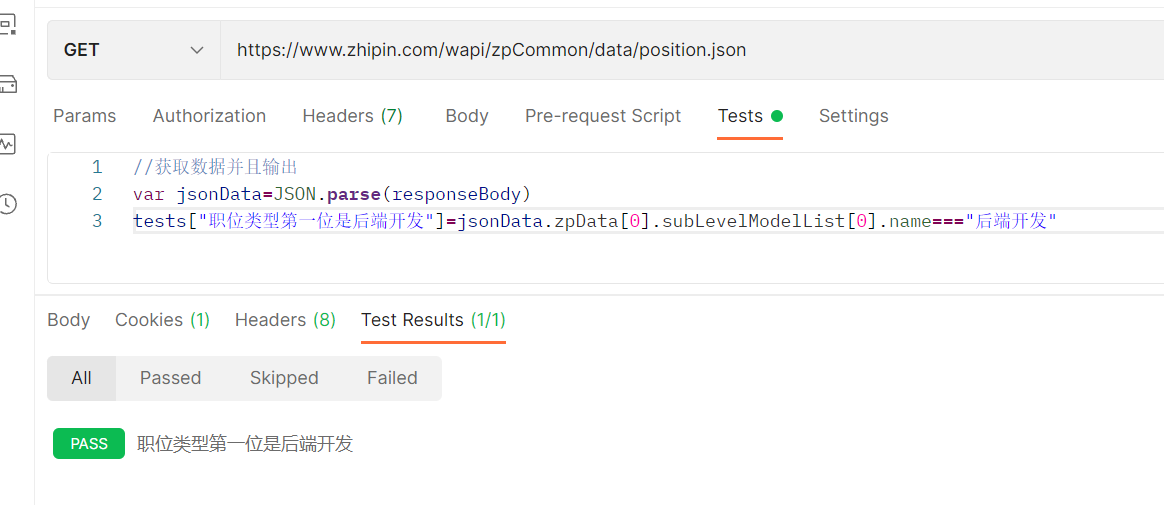
Task: Open the Pre-request Script tab
Action: click(602, 116)
